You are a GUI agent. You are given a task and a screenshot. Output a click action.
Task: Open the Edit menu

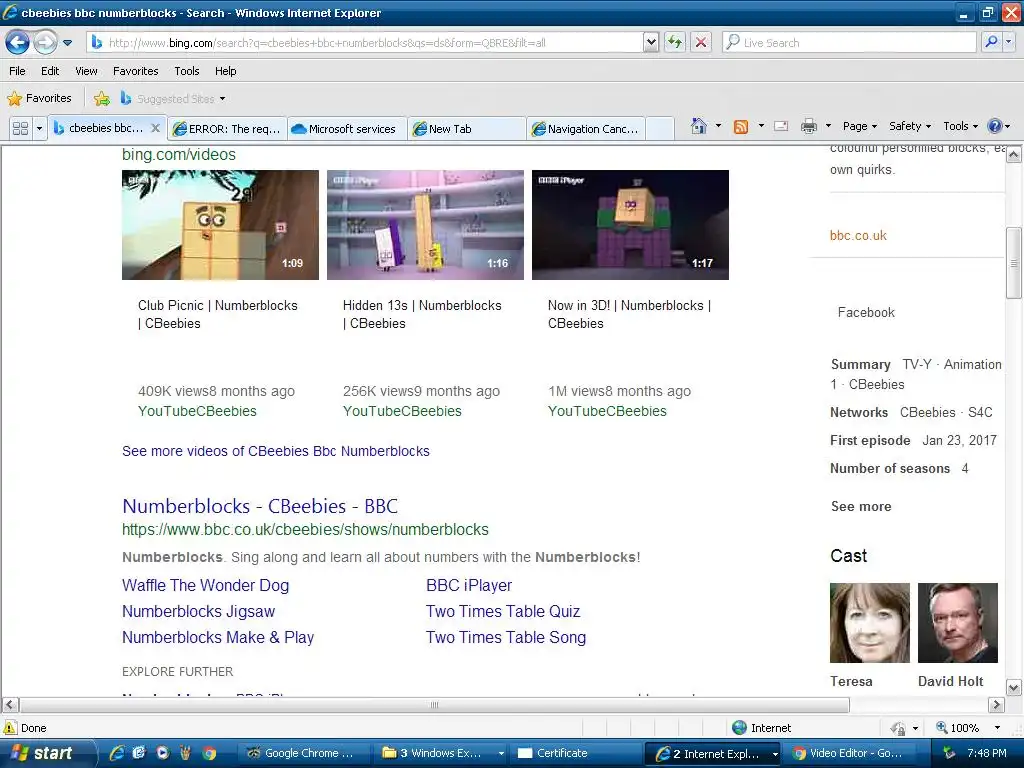pos(50,71)
